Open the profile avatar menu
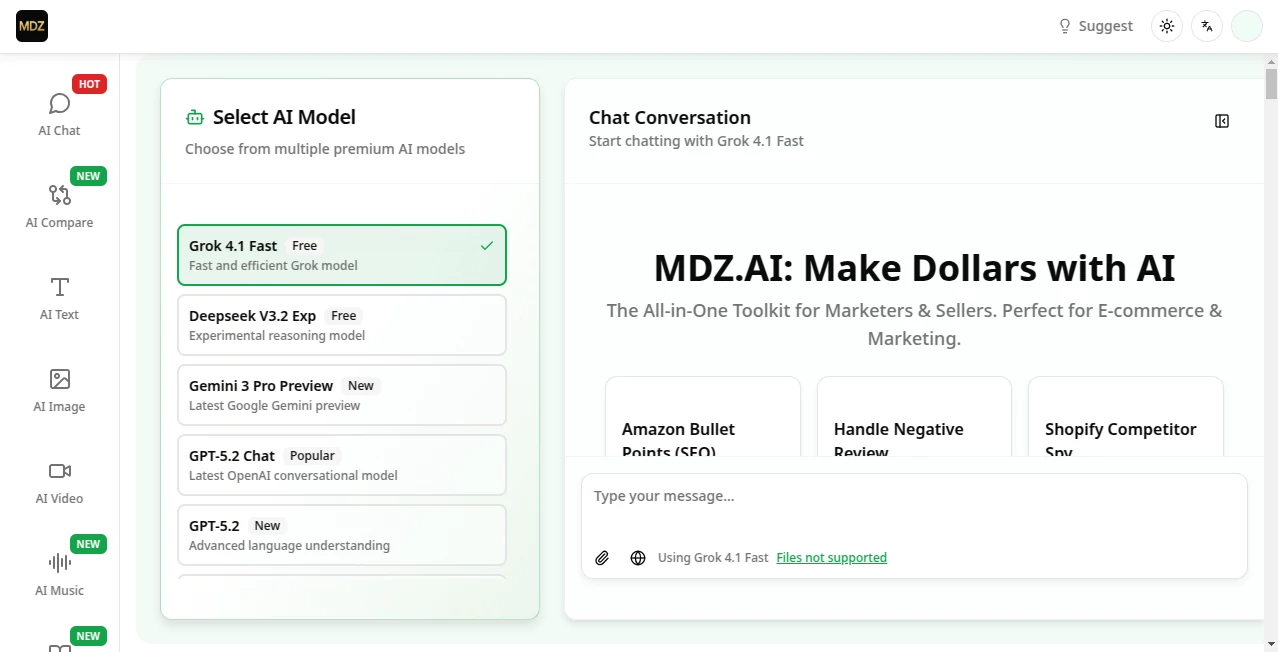The height and width of the screenshot is (652, 1278). tap(1246, 26)
